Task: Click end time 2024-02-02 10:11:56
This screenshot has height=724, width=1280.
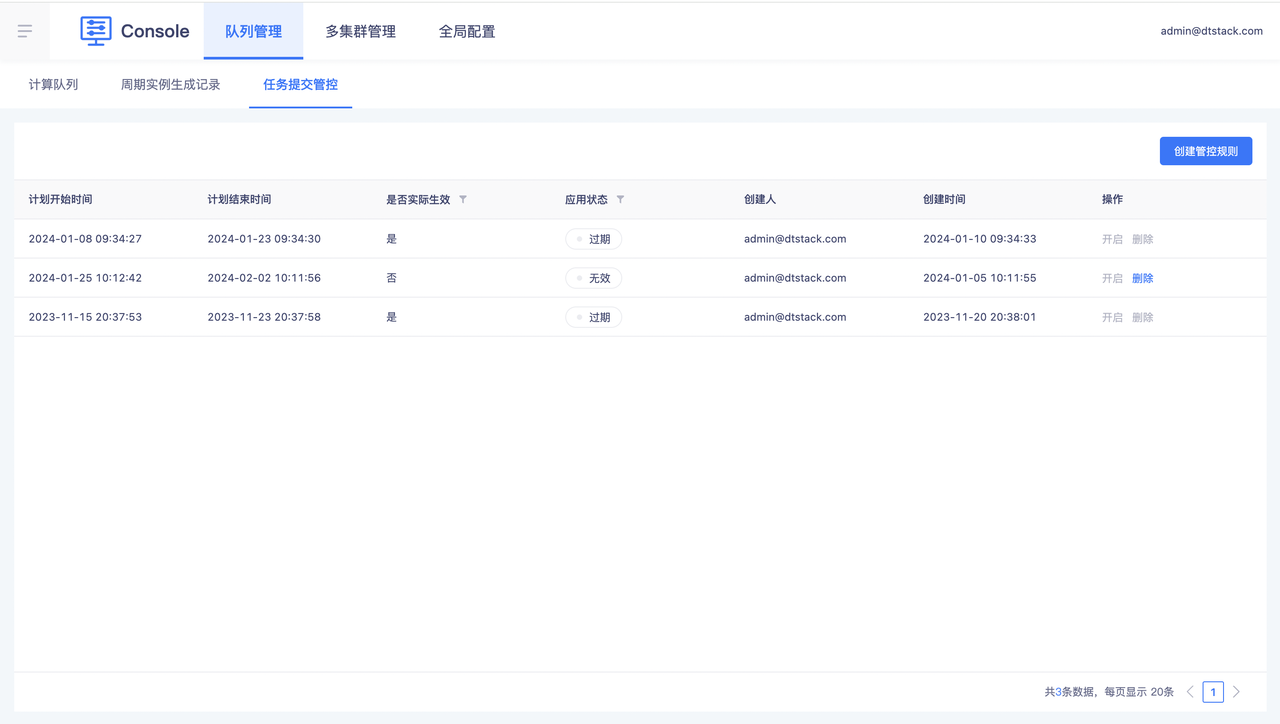Action: tap(264, 278)
